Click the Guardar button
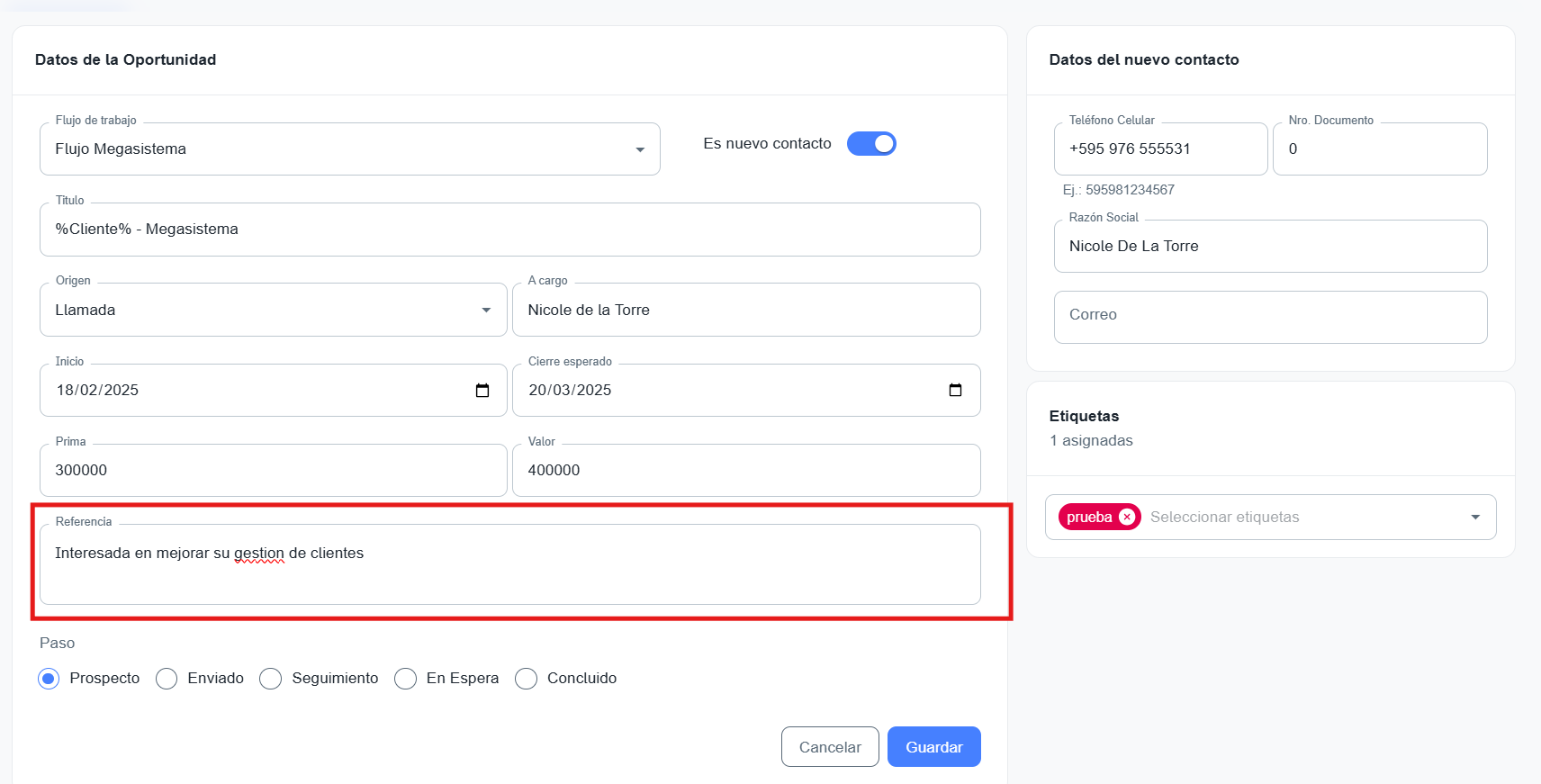 (933, 747)
